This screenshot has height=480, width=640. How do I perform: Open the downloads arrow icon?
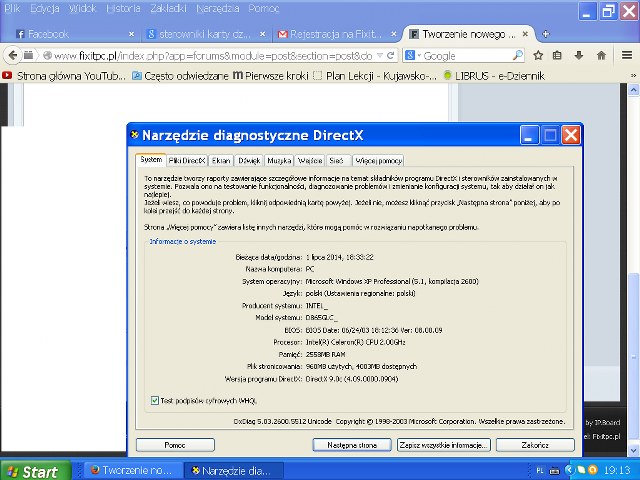click(579, 55)
